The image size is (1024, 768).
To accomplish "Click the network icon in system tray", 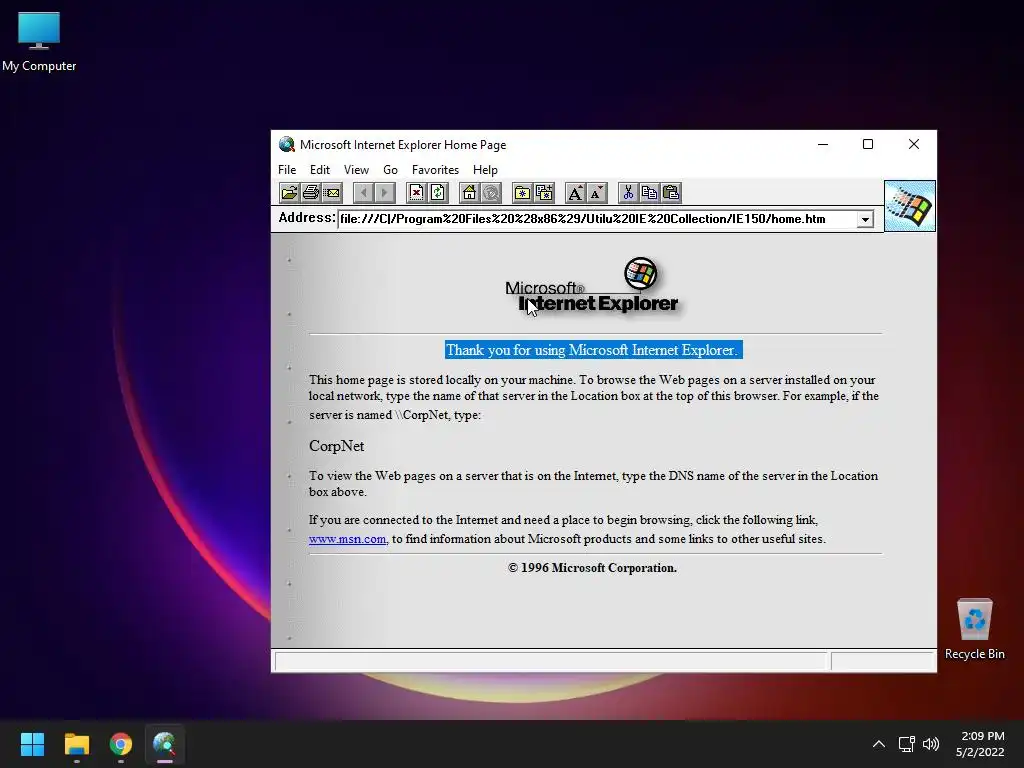I will point(906,744).
